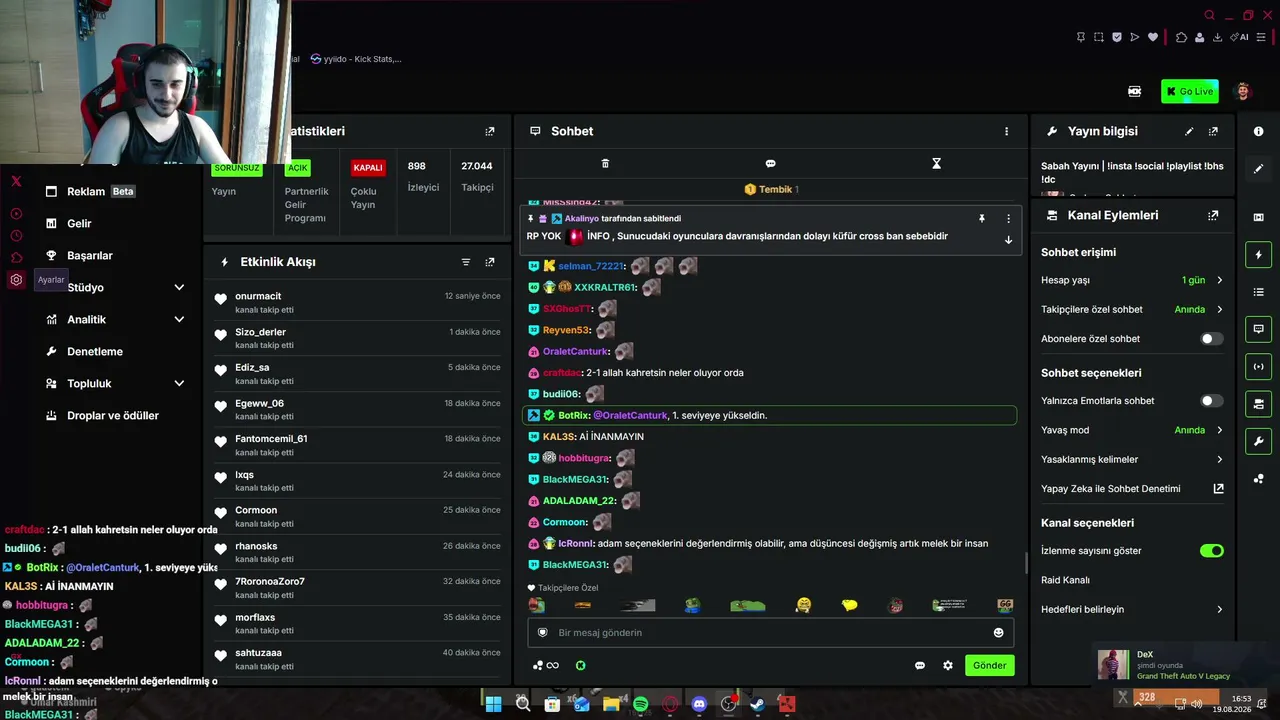1280x720 pixels.
Task: Click the chat icon in right sidebar
Action: 1258,329
